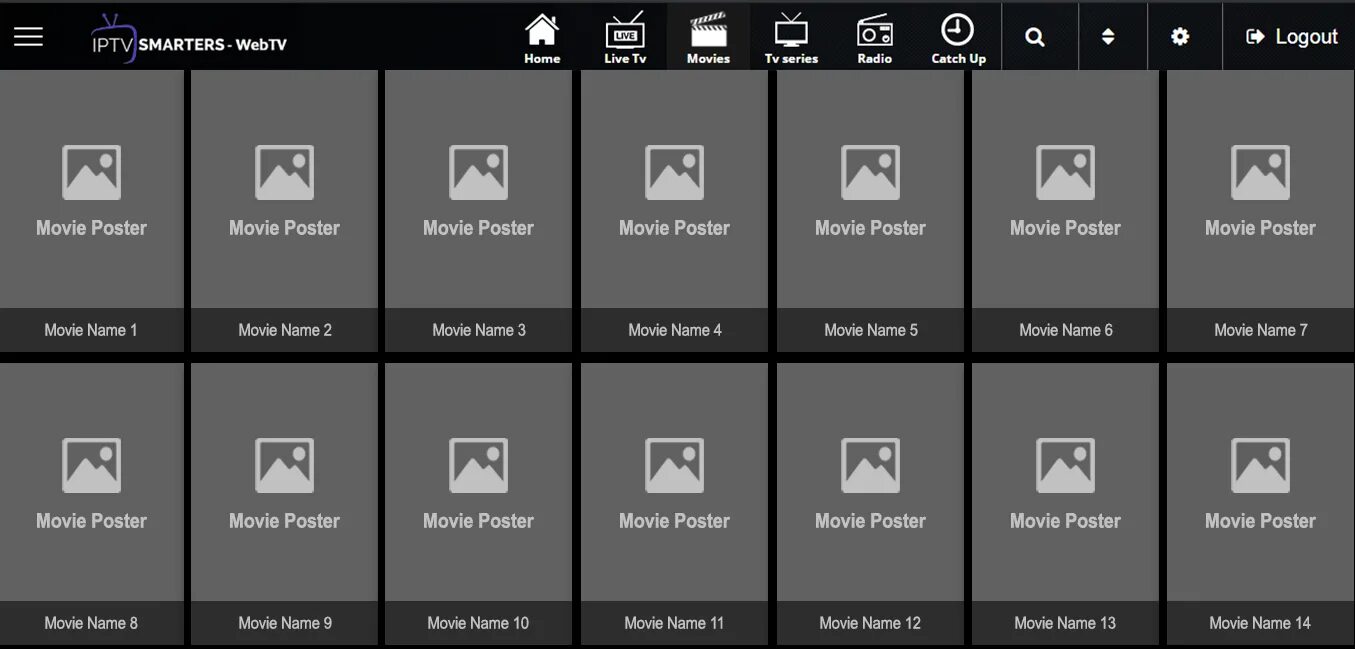This screenshot has height=649, width=1355.
Task: Click the search magnifier icon
Action: pos(1035,37)
